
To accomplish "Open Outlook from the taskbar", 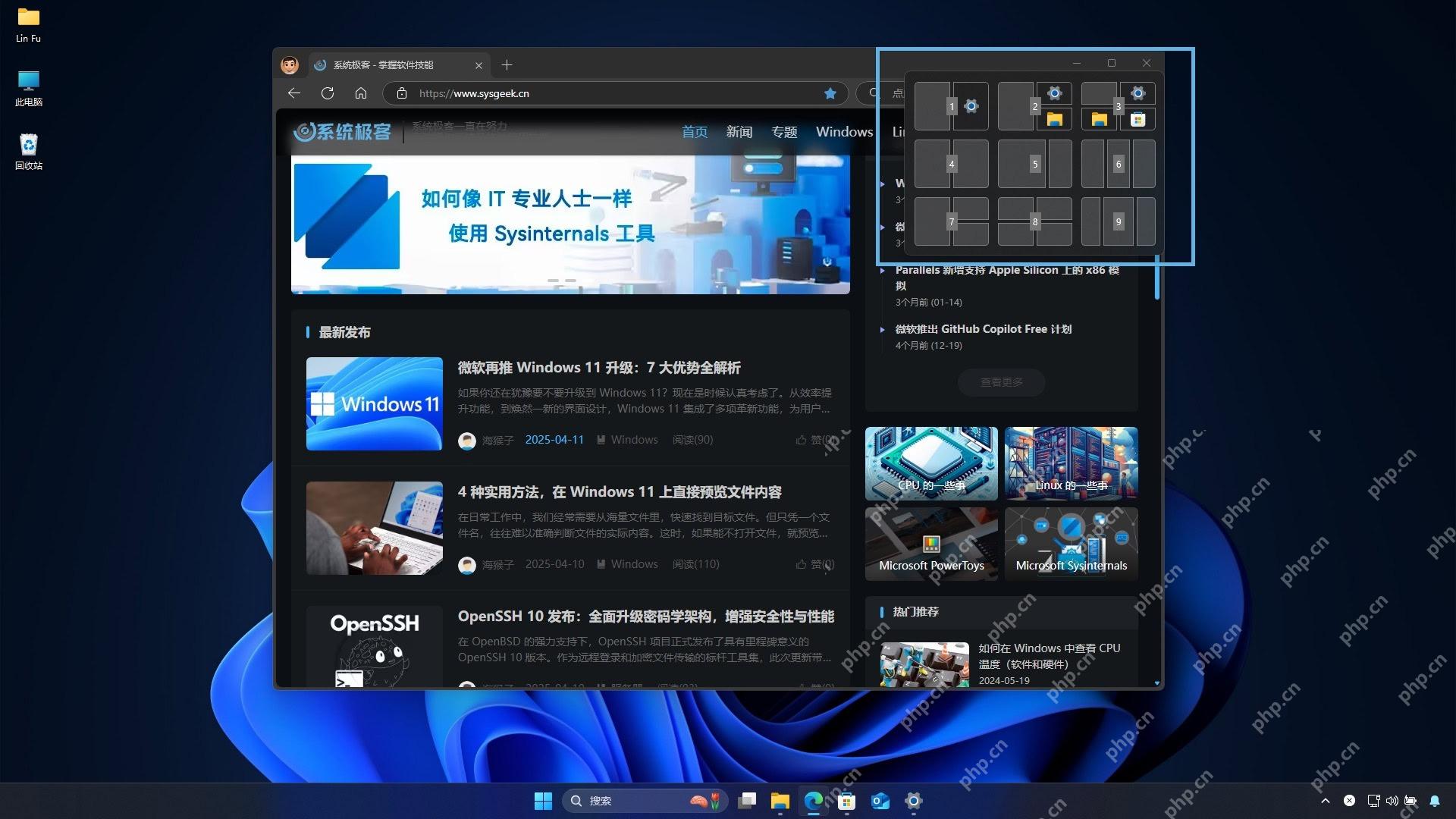I will (880, 801).
